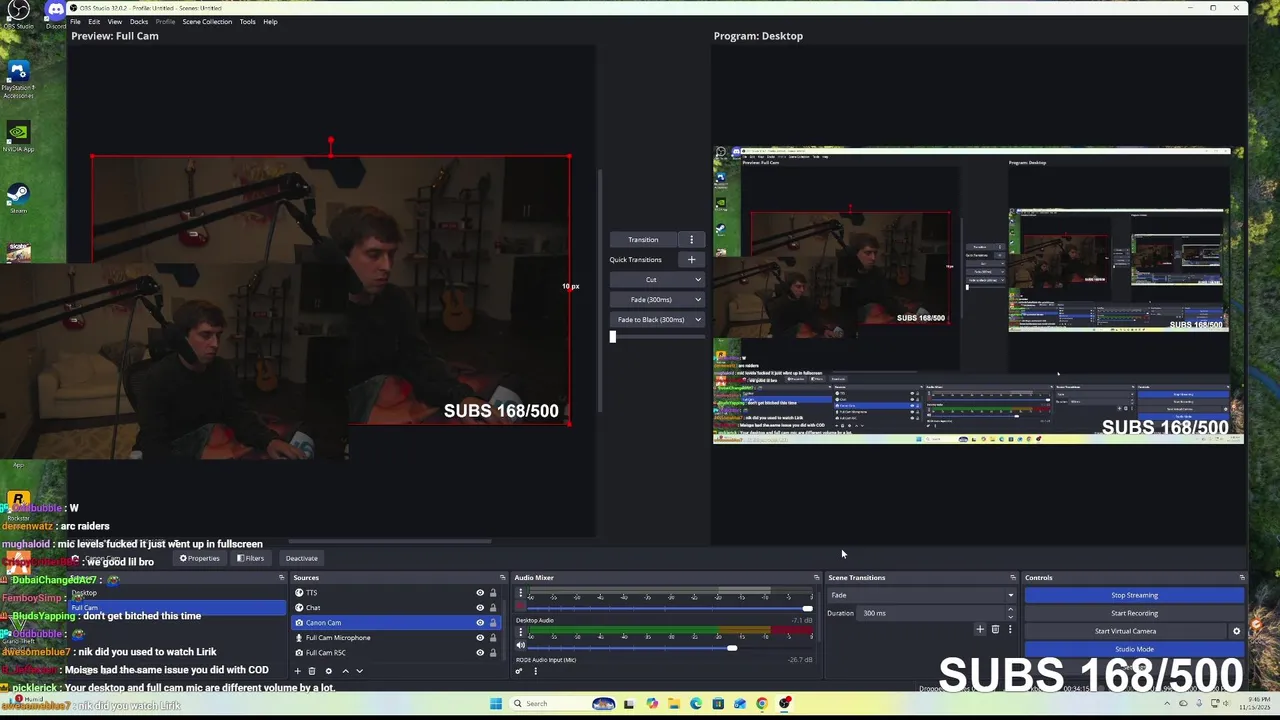
Task: Open source Filters button
Action: (x=250, y=558)
